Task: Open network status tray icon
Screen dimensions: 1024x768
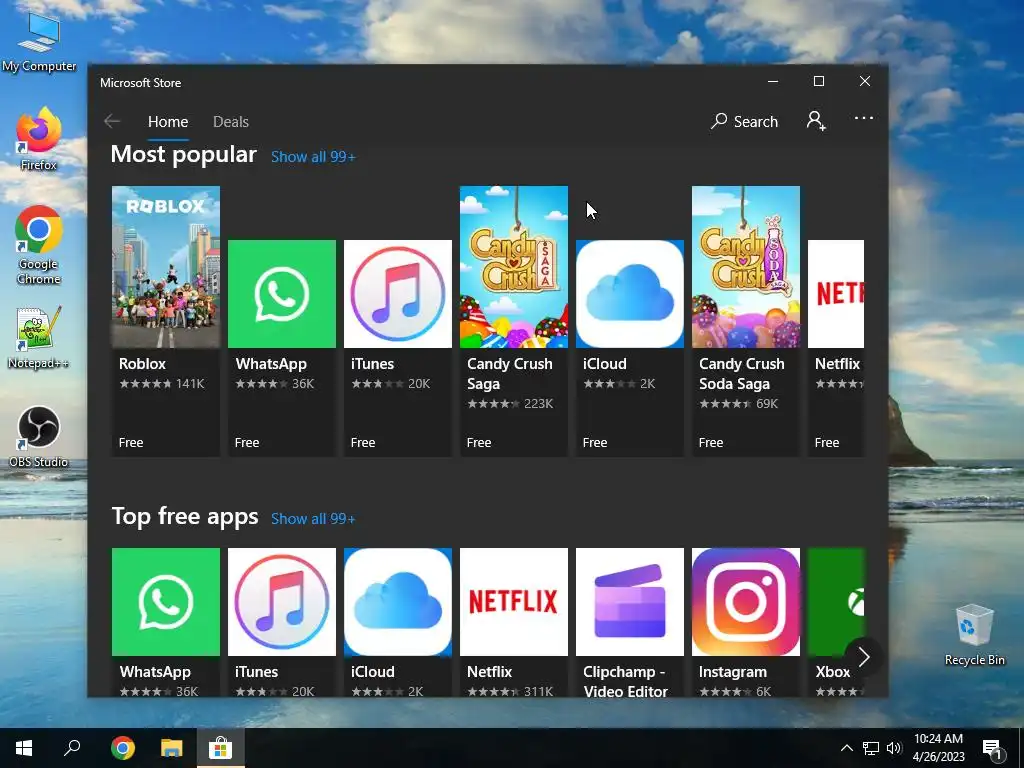Action: tap(871, 748)
